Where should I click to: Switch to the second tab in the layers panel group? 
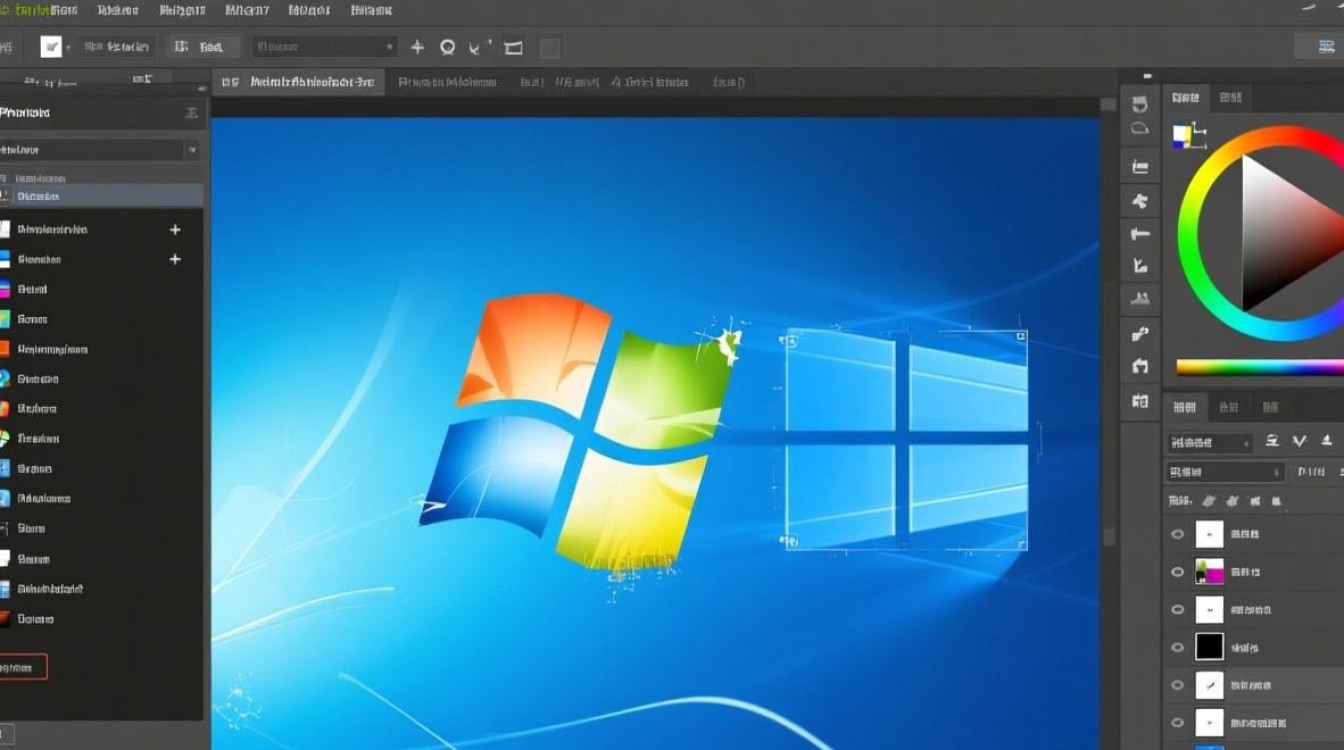tap(1228, 406)
